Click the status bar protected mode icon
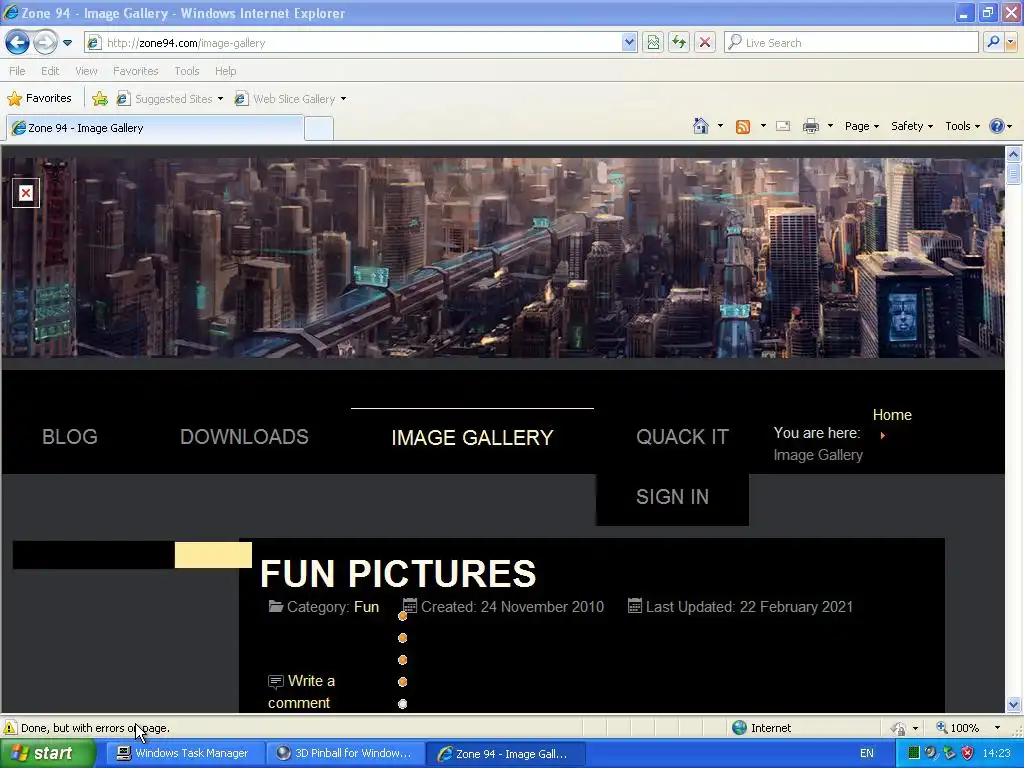Screen dimensions: 1024x768 [x=899, y=728]
